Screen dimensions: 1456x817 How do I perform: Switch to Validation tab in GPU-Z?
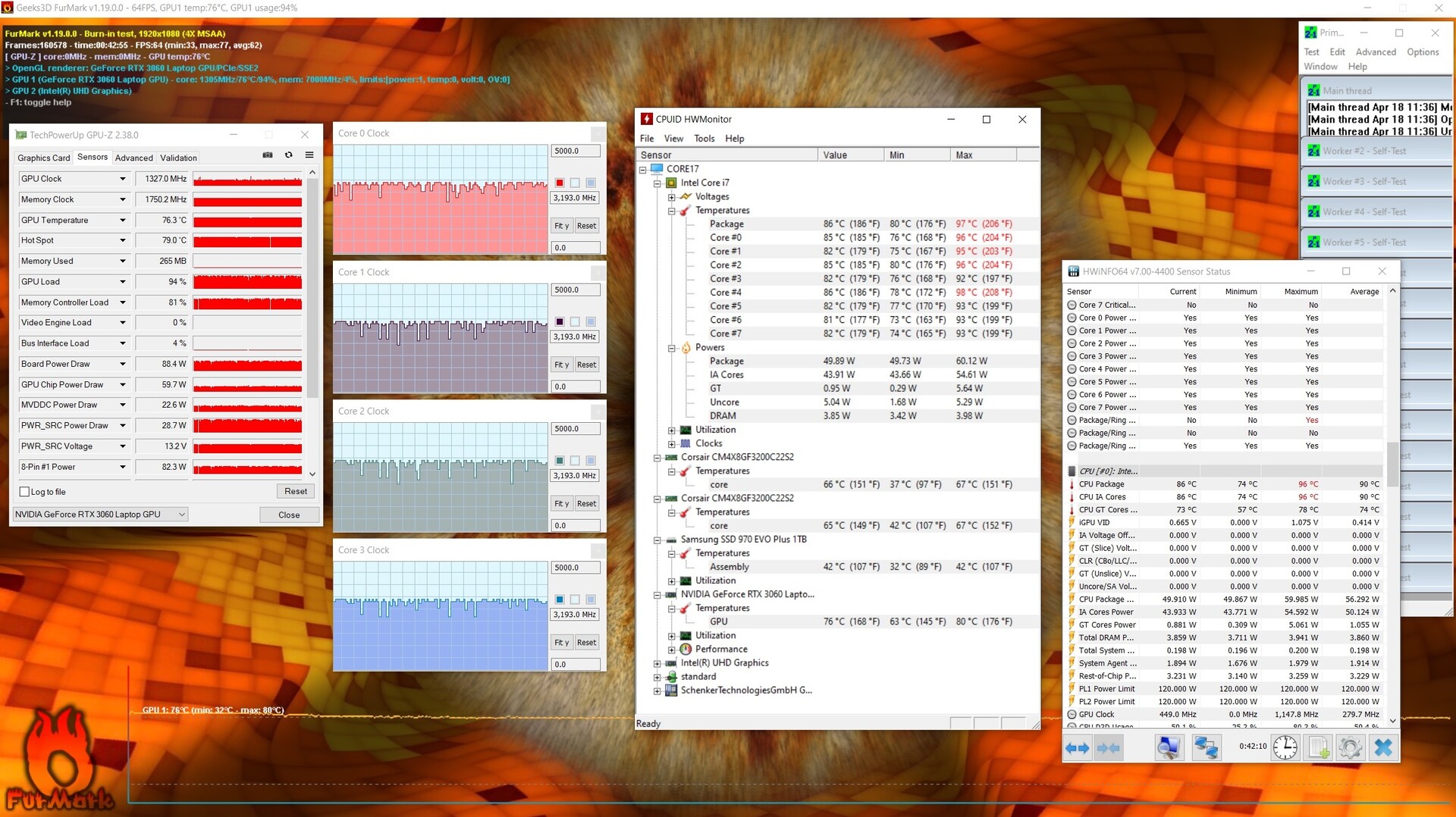pos(179,158)
